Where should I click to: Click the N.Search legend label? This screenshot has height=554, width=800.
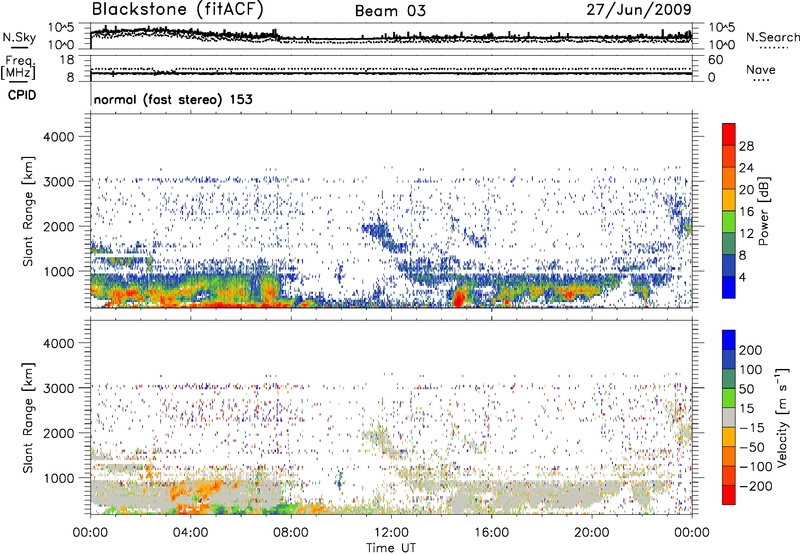click(x=772, y=37)
